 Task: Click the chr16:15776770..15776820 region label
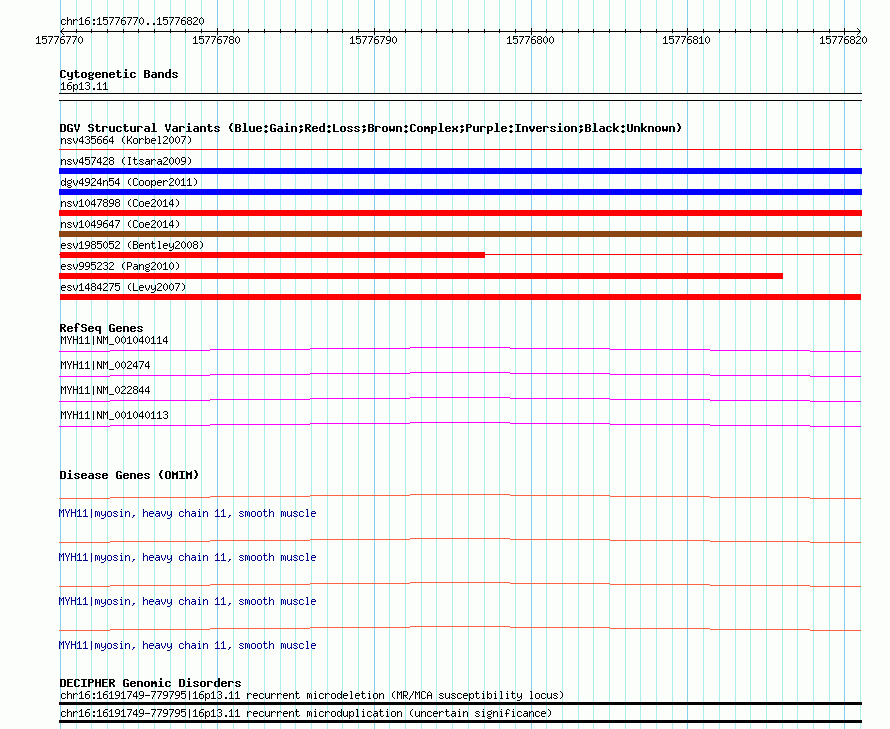point(132,22)
